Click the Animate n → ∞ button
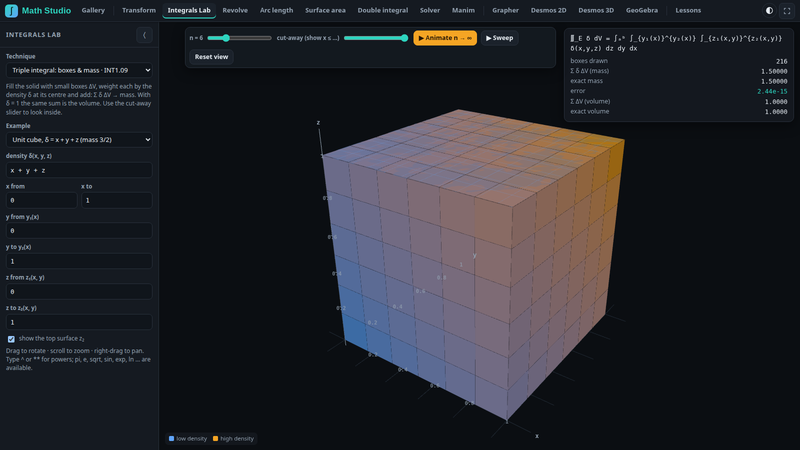800x450 pixels. [445, 38]
